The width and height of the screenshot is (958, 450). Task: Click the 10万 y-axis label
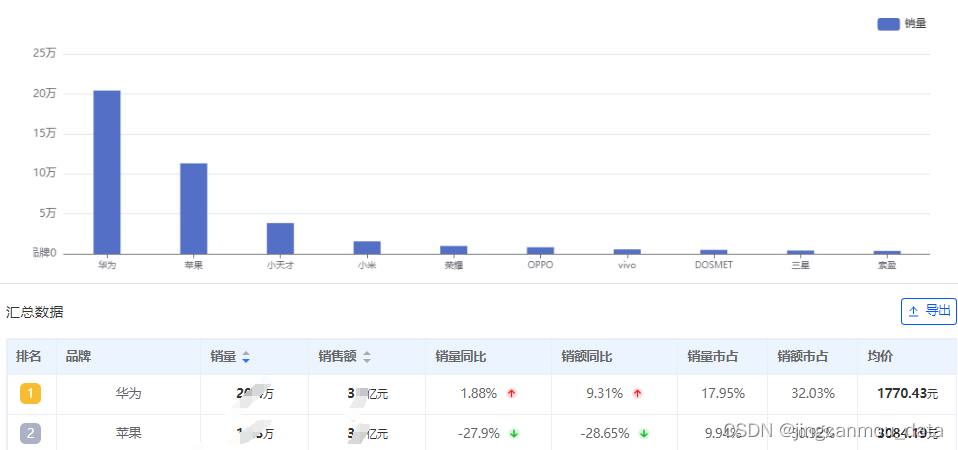(x=45, y=173)
